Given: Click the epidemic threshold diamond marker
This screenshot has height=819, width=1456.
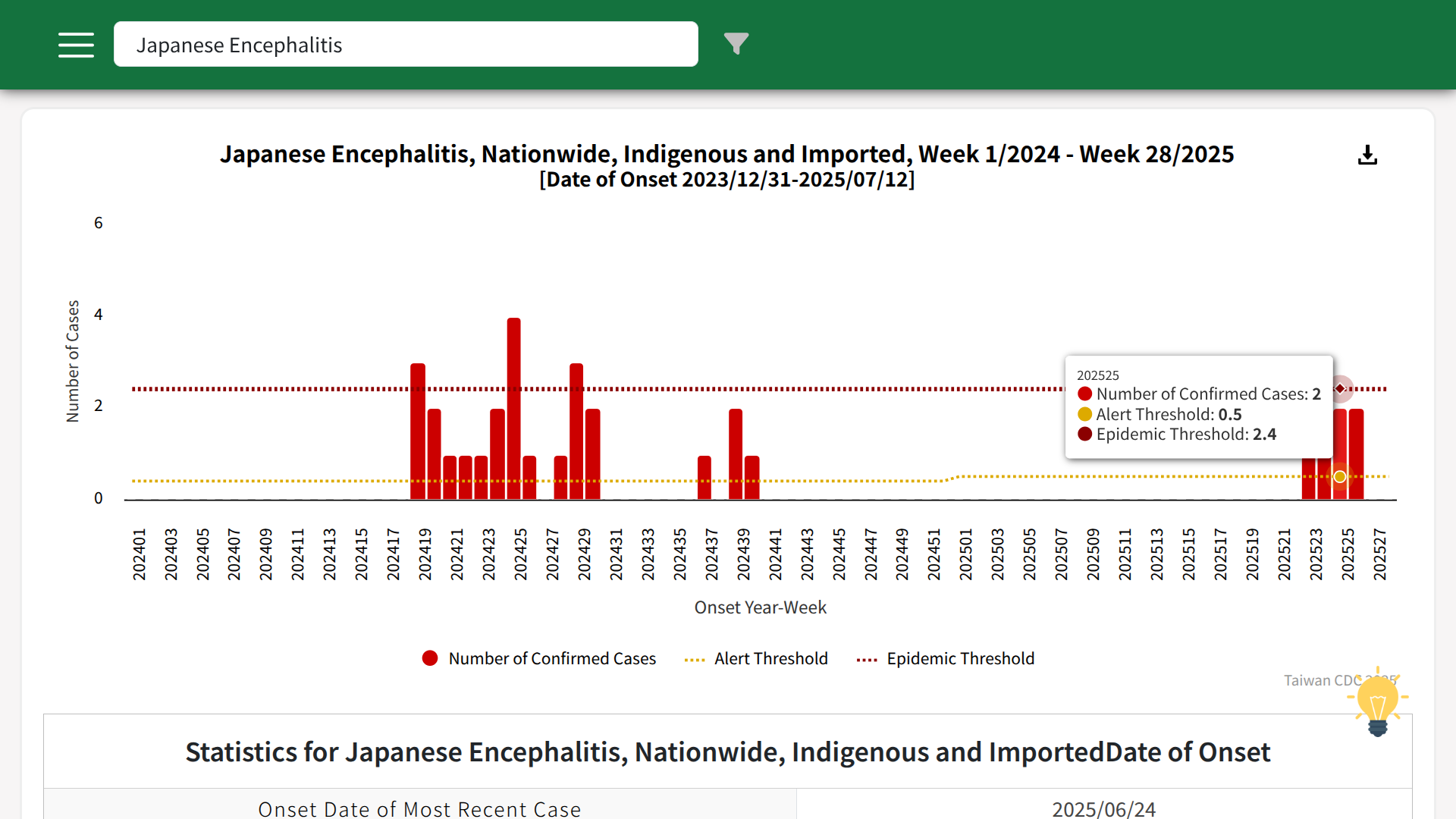Looking at the screenshot, I should [1341, 389].
